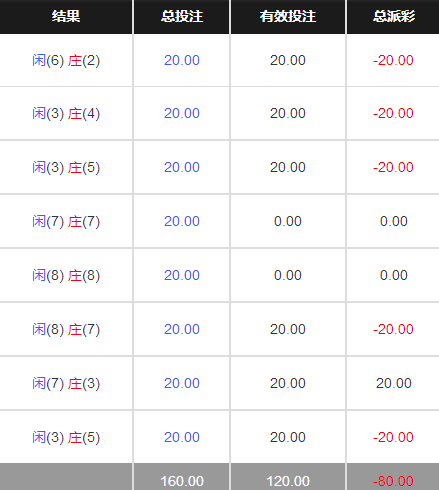Image resolution: width=439 pixels, height=490 pixels.
Task: Select the 闲(7) 庄(7) tie result
Action: click(66, 221)
